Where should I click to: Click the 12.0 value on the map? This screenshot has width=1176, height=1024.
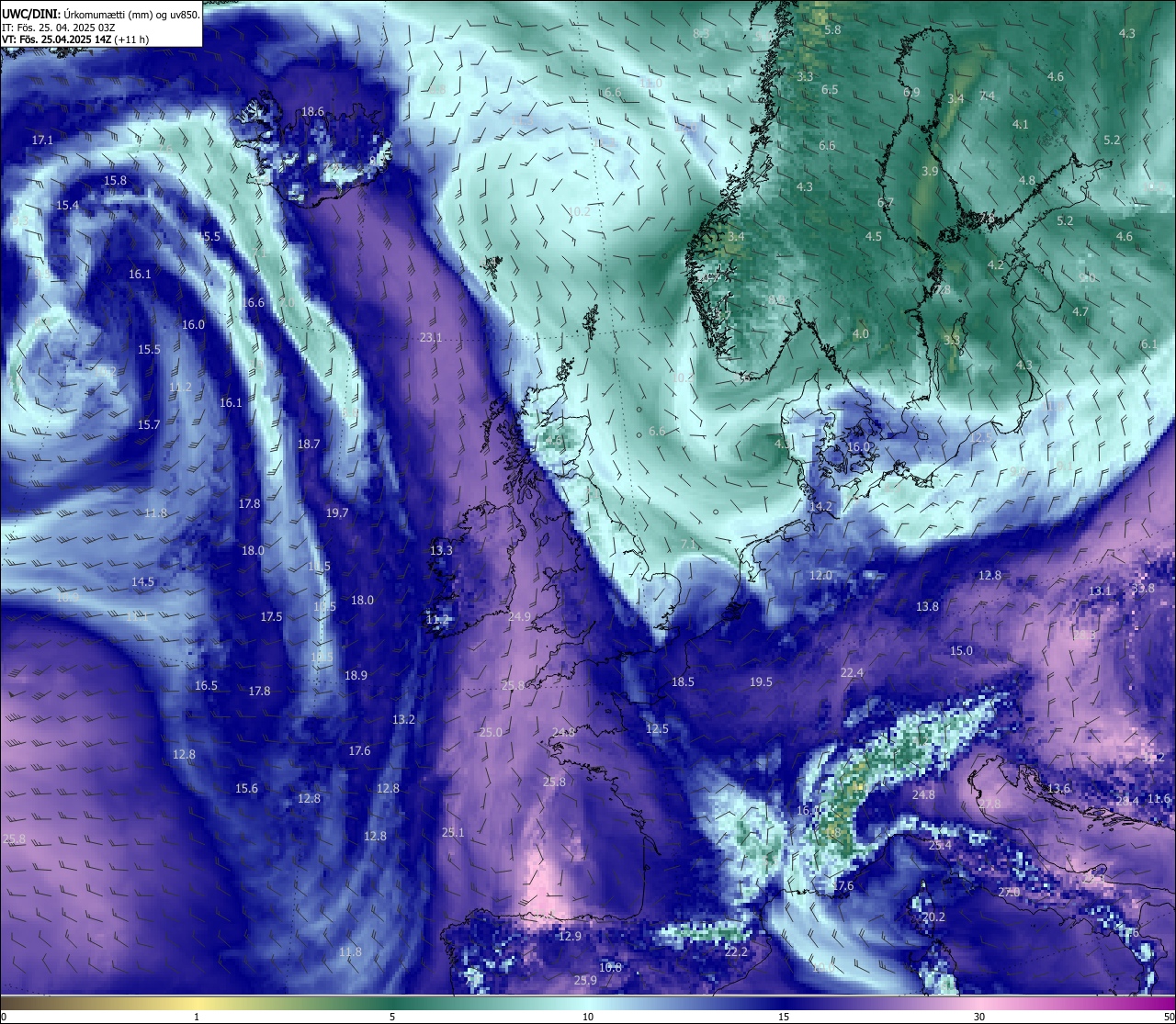pyautogui.click(x=820, y=576)
